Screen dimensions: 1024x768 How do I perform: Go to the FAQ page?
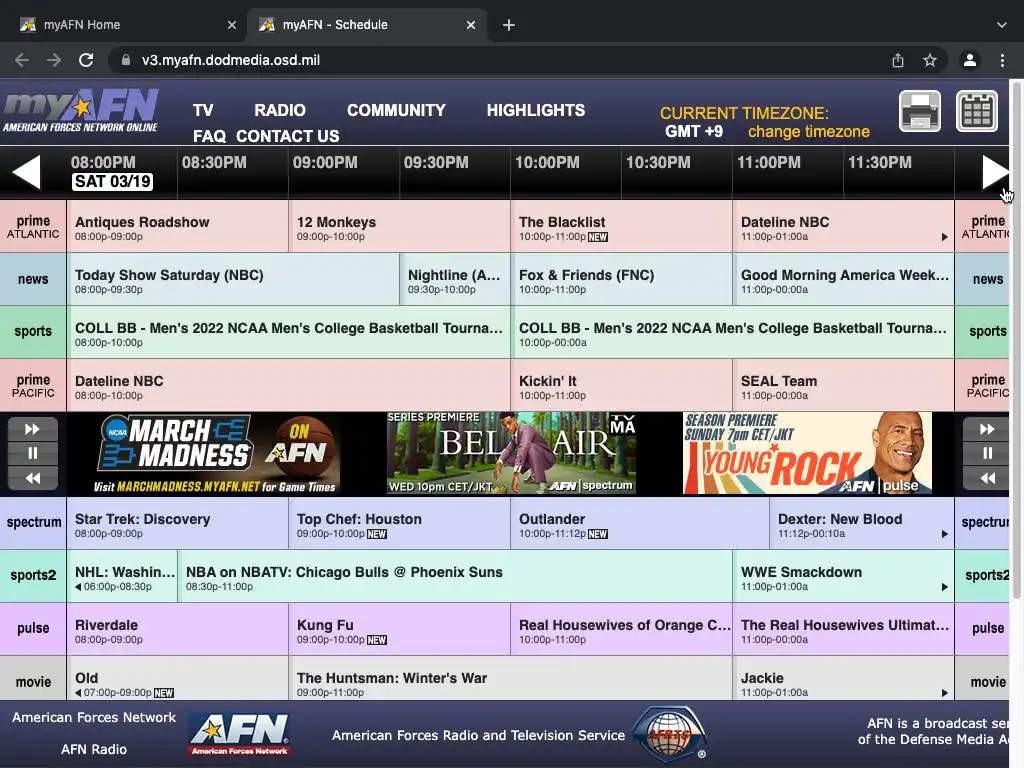pos(209,136)
